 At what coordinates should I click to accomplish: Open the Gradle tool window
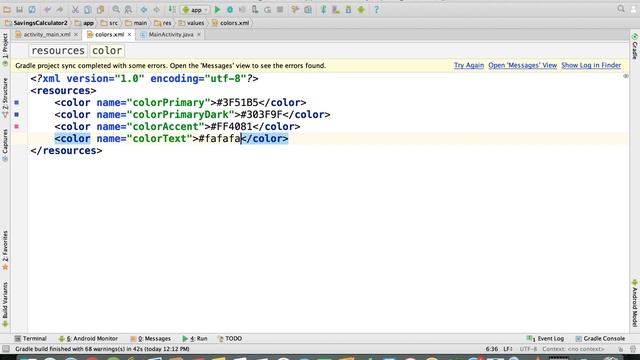635,46
